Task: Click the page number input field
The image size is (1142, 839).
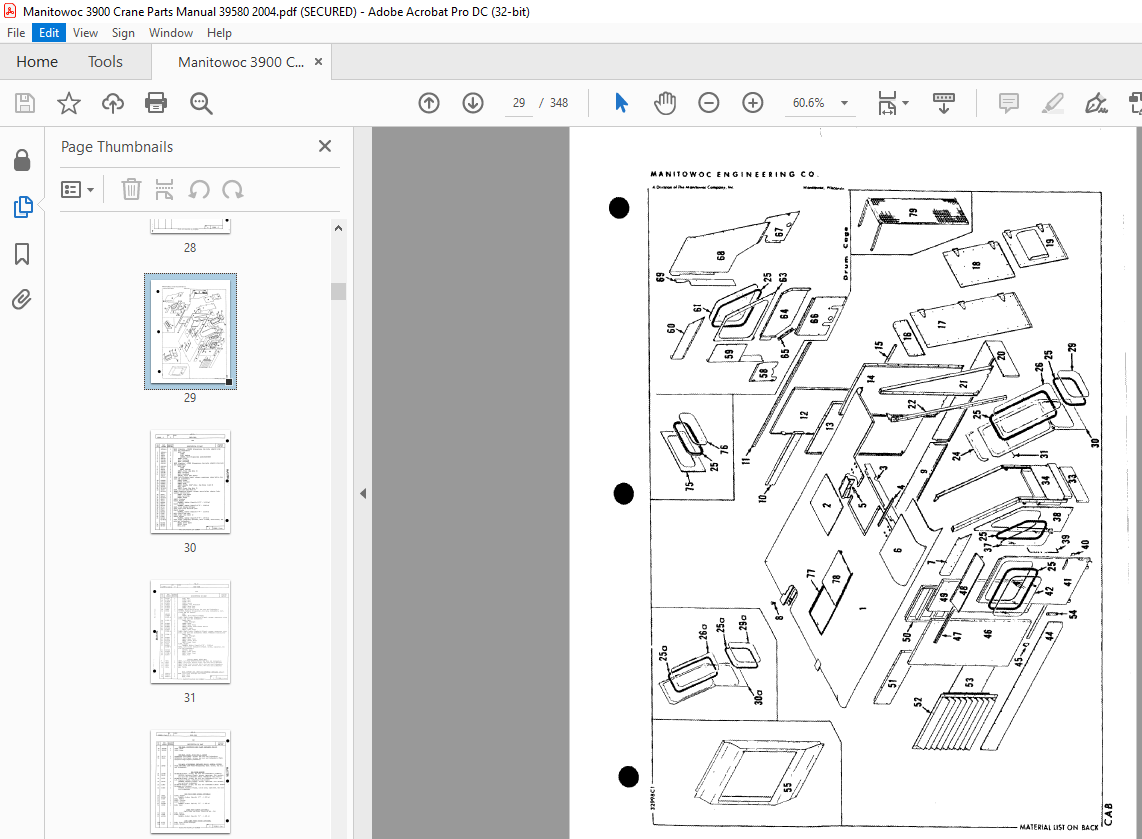Action: tap(519, 103)
